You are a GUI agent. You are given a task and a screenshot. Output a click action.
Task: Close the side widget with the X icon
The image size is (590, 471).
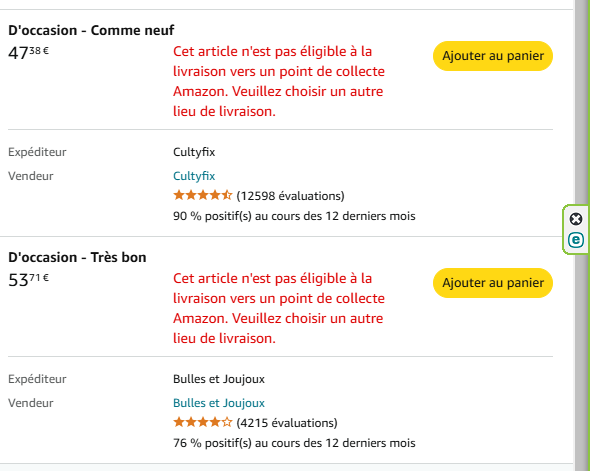[576, 219]
